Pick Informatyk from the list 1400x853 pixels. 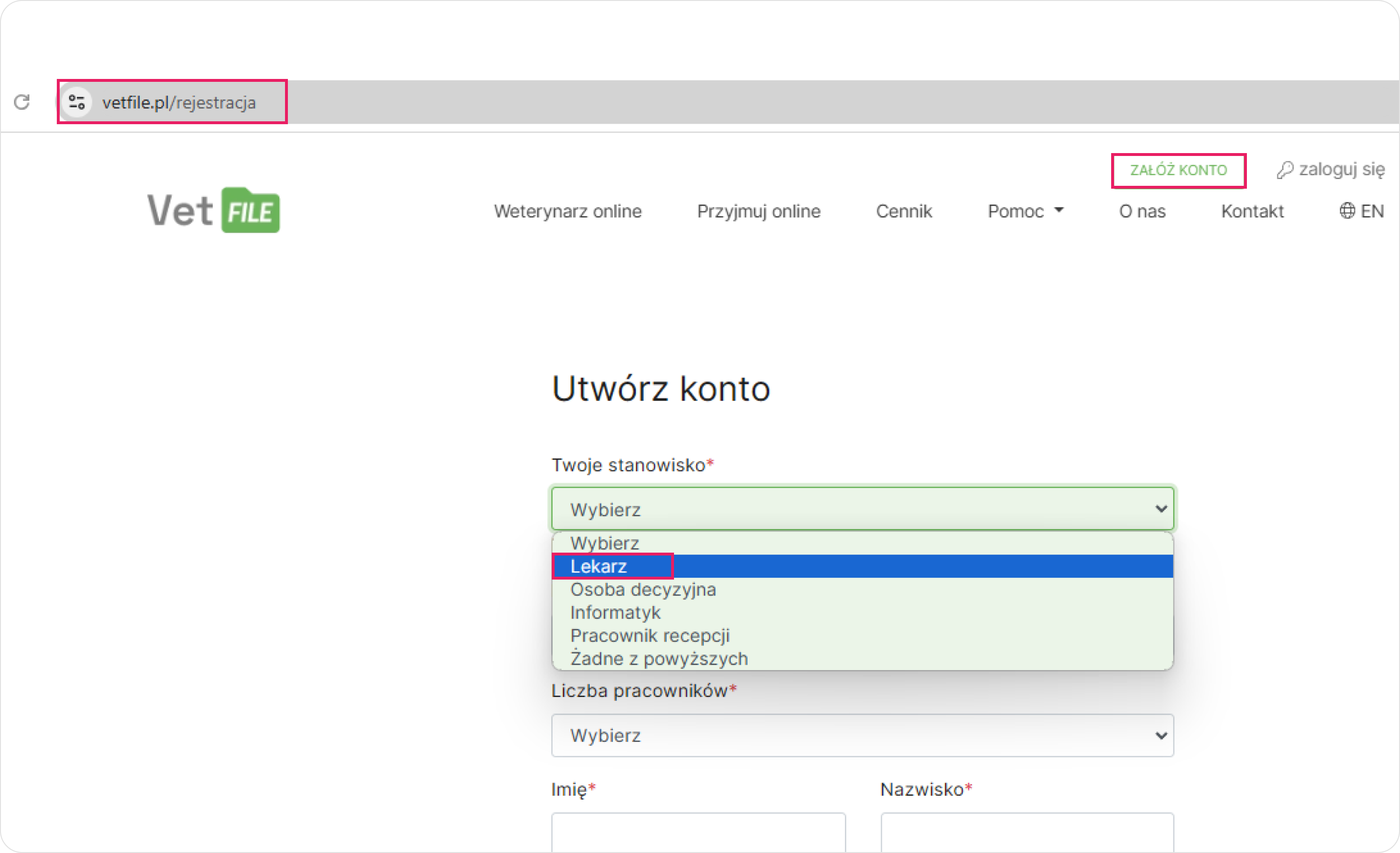862,613
